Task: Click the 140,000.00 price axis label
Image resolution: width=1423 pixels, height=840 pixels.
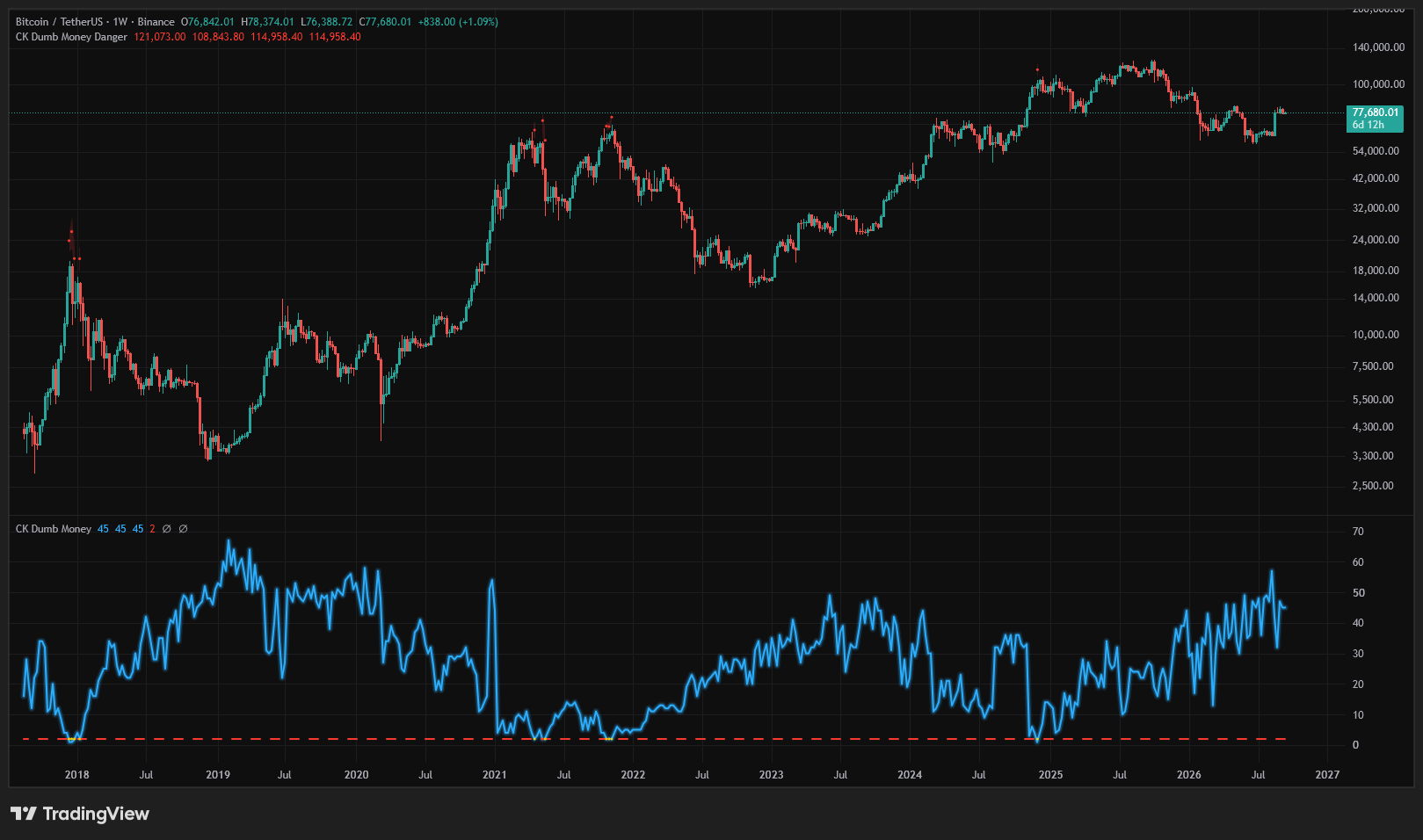Action: (x=1378, y=47)
